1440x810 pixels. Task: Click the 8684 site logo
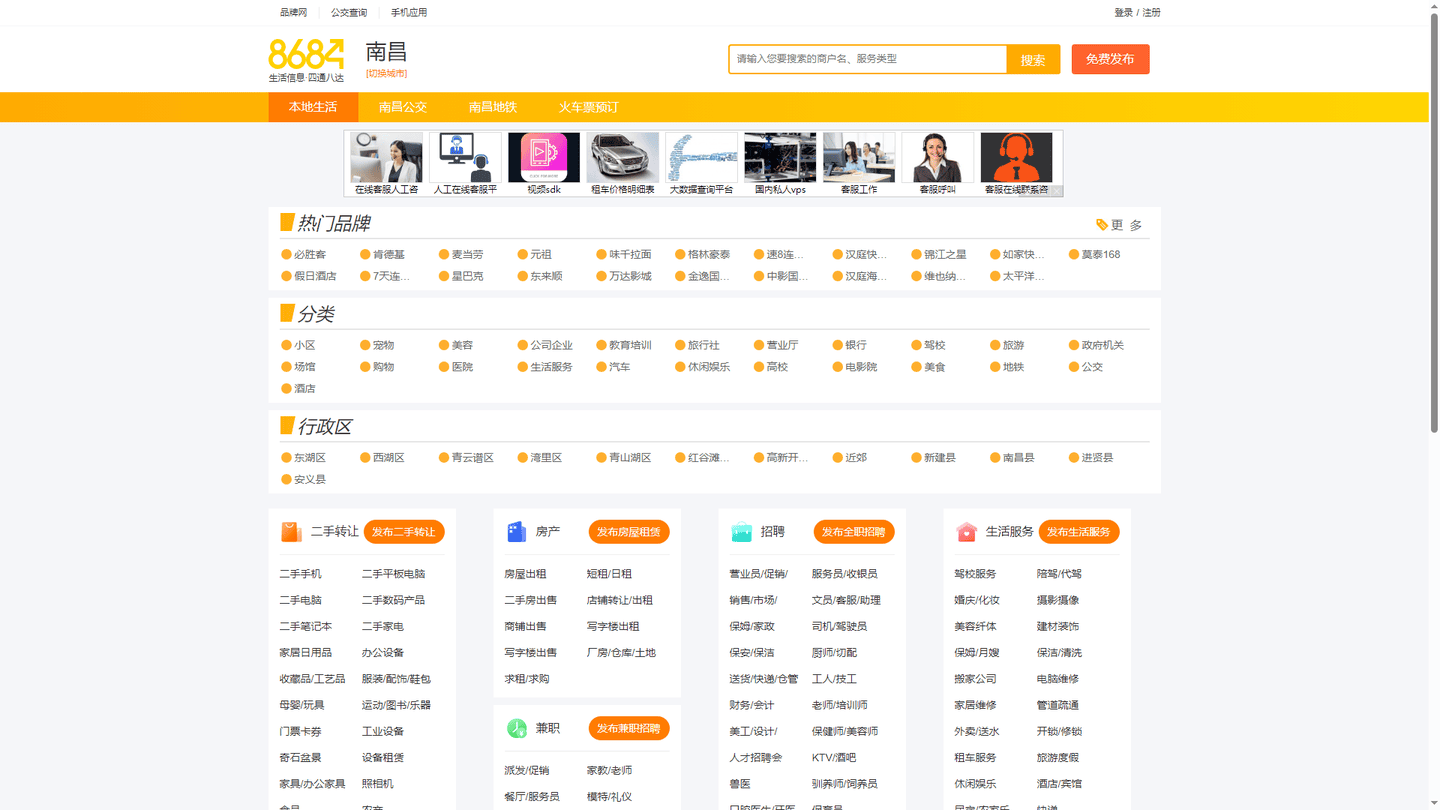coord(306,60)
